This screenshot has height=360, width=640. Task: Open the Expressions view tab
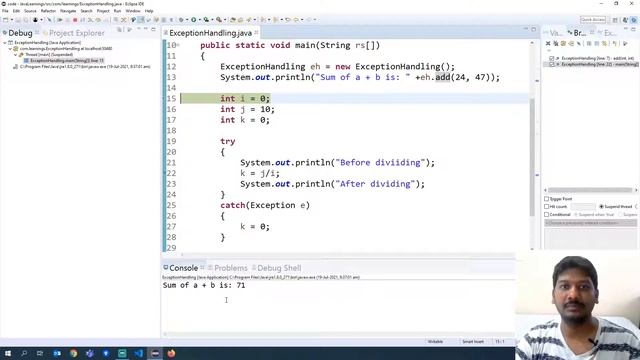[608, 33]
